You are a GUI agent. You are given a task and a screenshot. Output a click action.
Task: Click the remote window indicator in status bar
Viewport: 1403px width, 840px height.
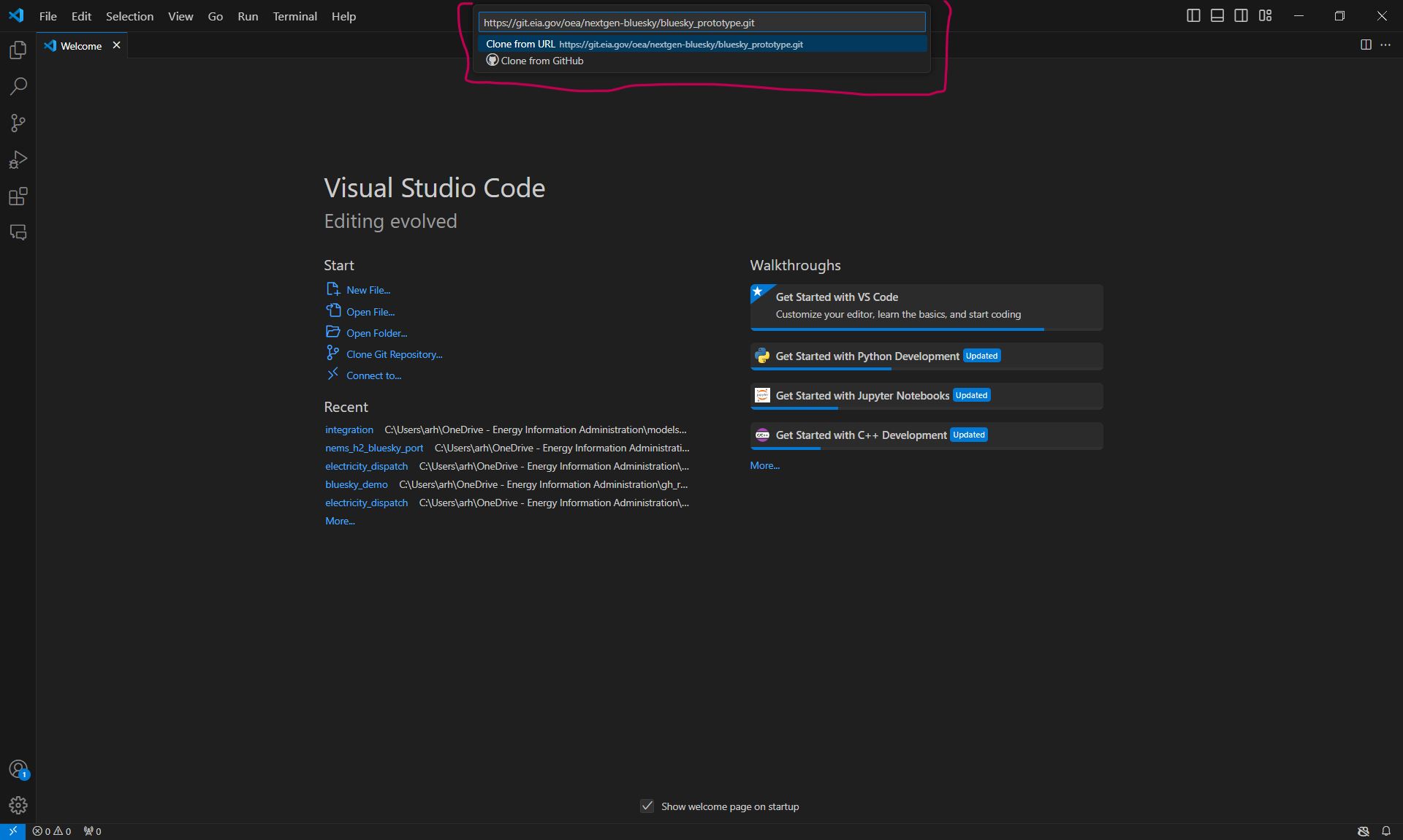click(x=12, y=831)
